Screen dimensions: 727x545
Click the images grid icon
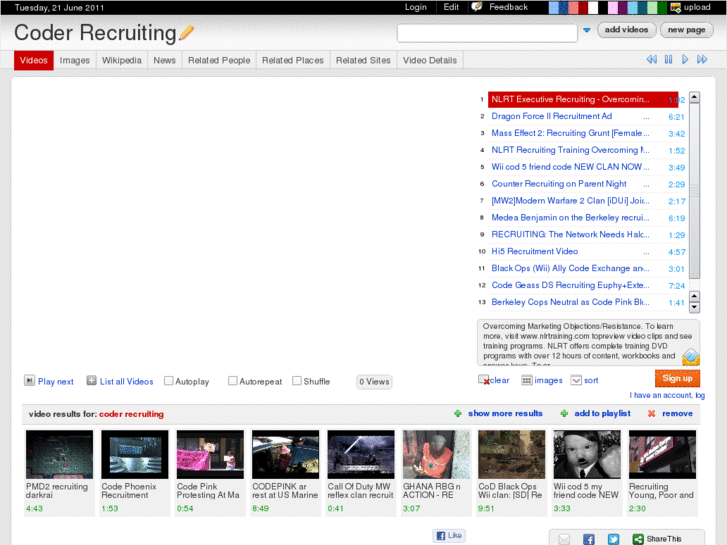pos(526,380)
